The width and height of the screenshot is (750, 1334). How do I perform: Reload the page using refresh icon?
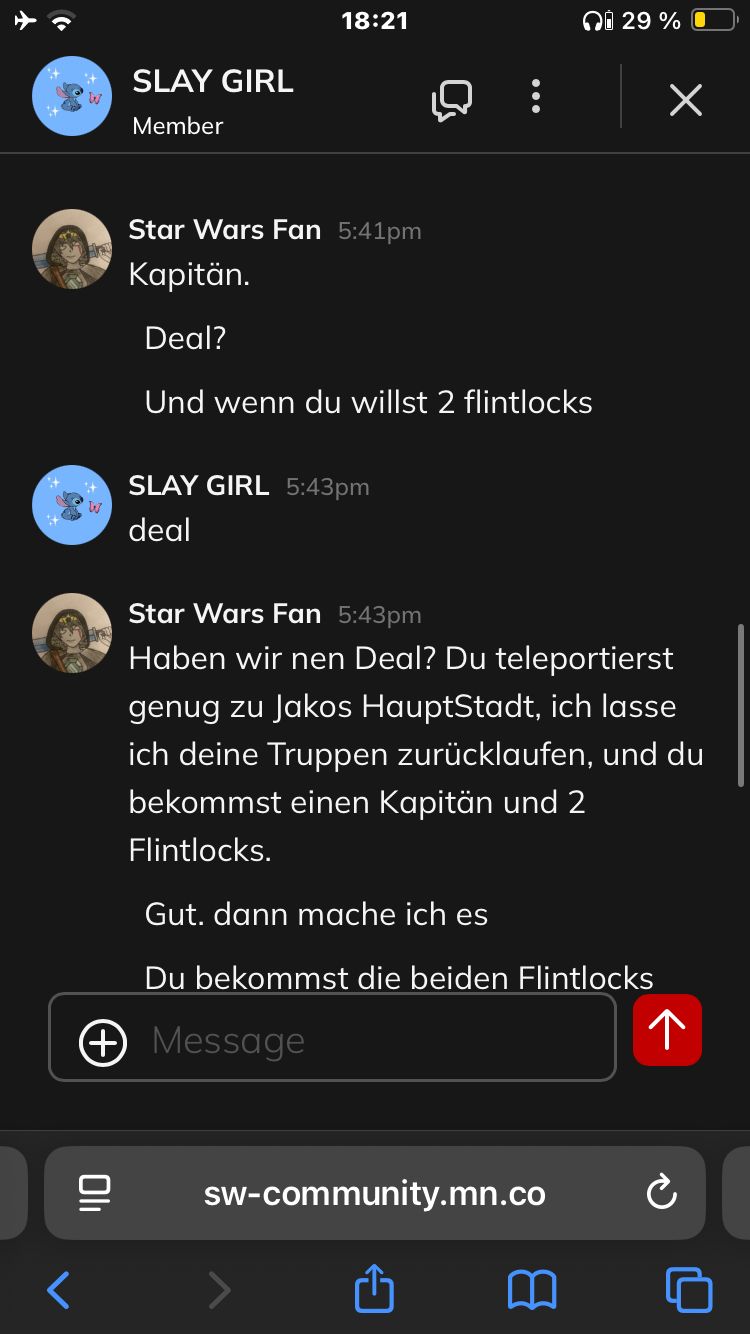click(662, 1192)
